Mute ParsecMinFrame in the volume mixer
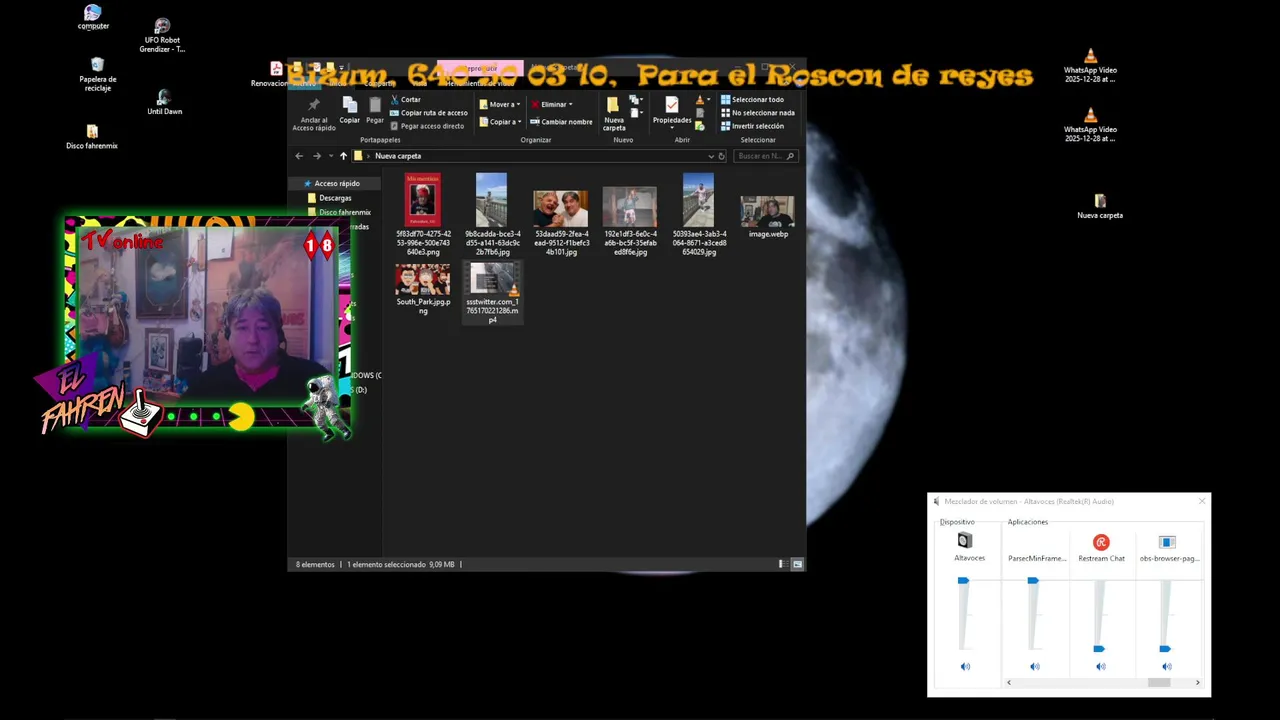The height and width of the screenshot is (720, 1280). pyautogui.click(x=1034, y=667)
